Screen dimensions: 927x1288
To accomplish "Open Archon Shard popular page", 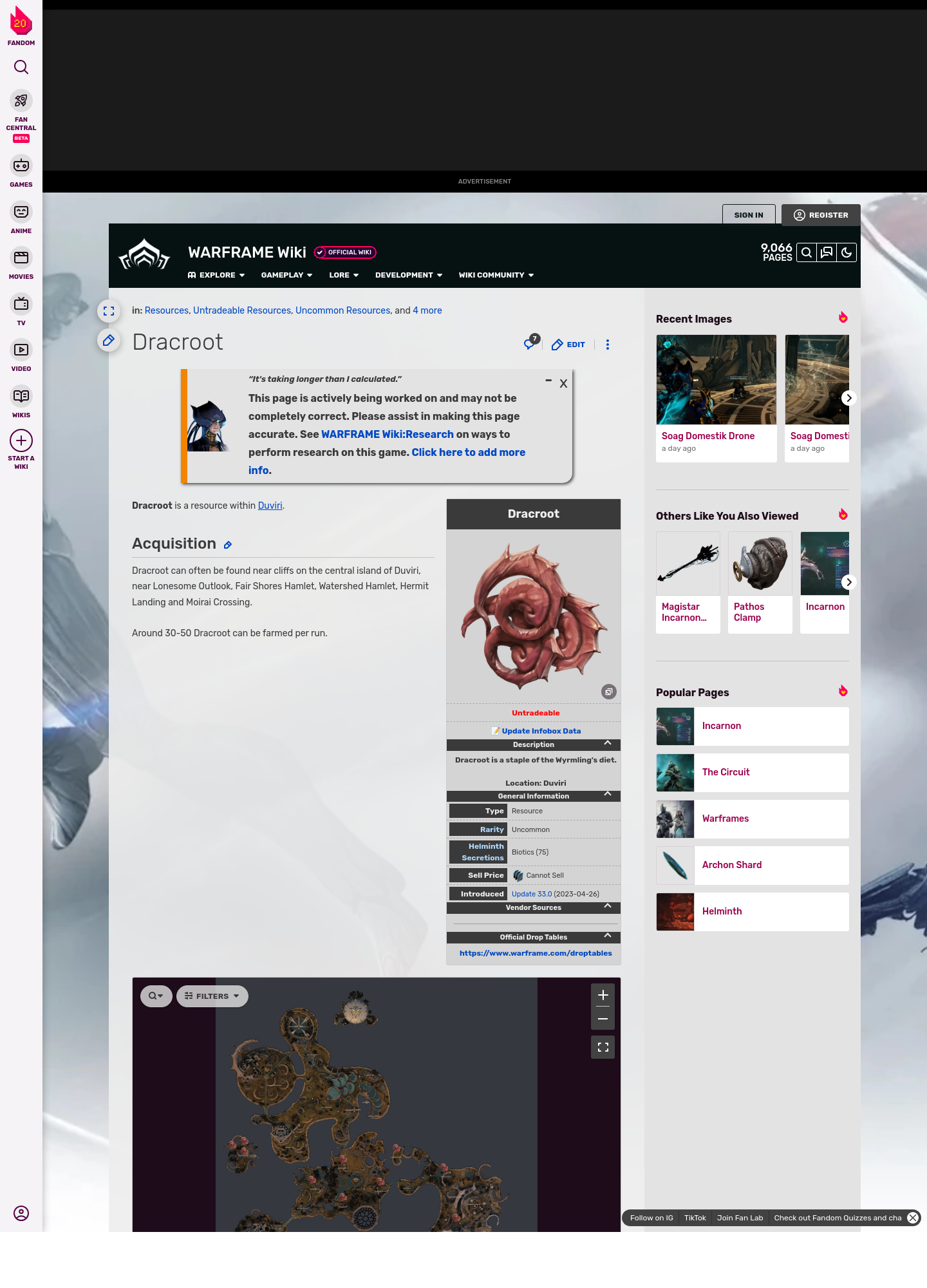I will 753,866.
